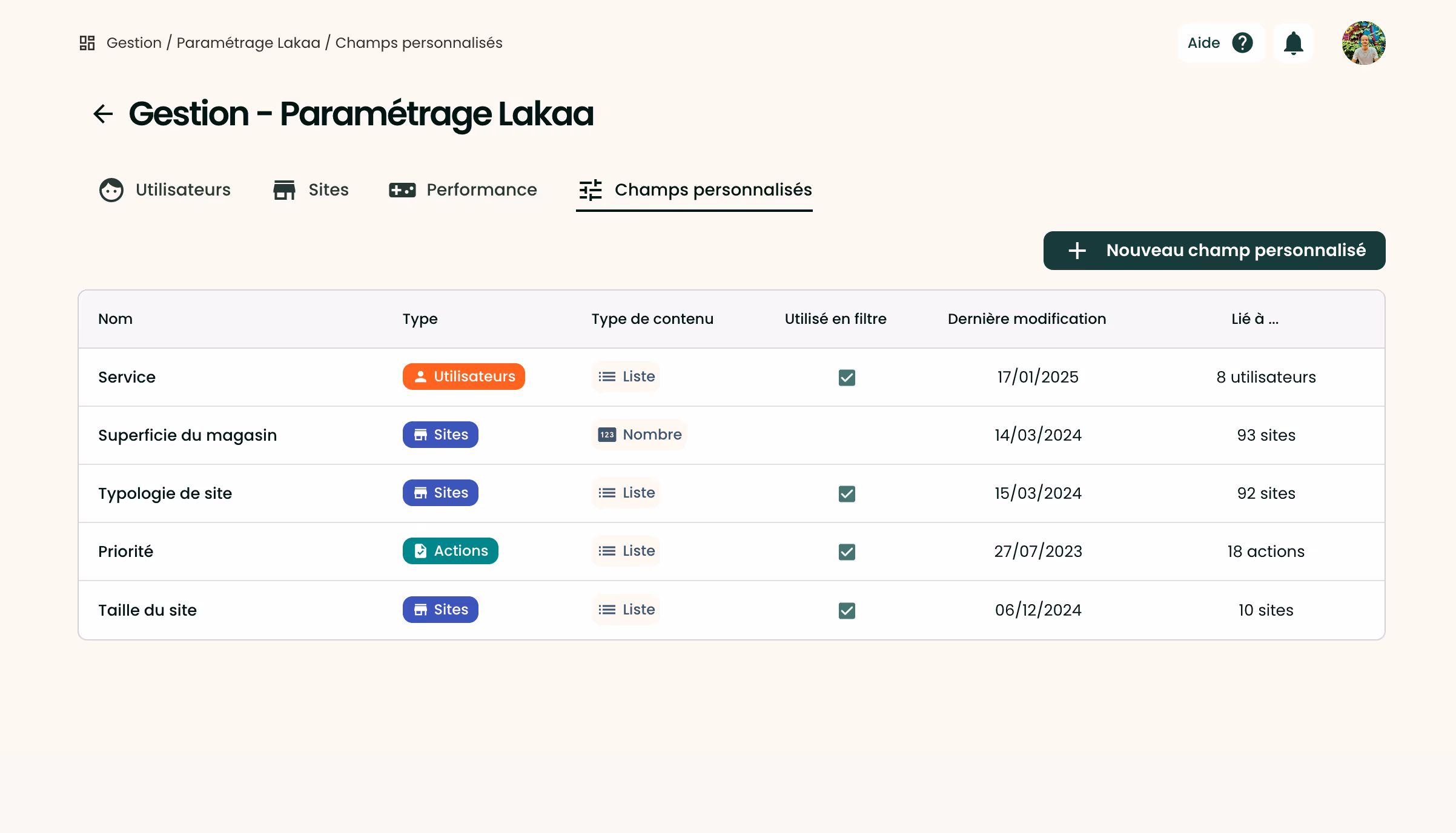Click the Sites storefront tab icon
The width and height of the screenshot is (1456, 833).
[x=284, y=190]
